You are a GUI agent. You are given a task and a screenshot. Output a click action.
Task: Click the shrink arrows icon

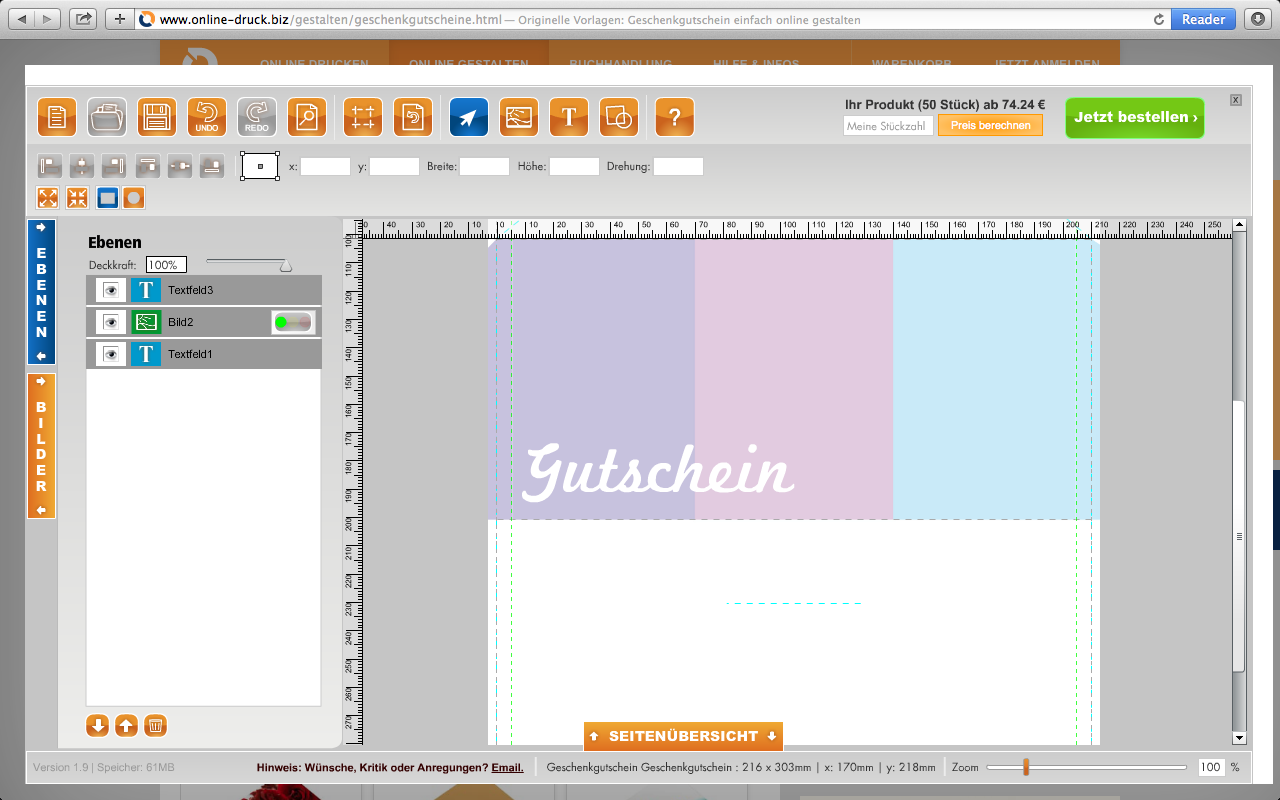click(x=77, y=197)
